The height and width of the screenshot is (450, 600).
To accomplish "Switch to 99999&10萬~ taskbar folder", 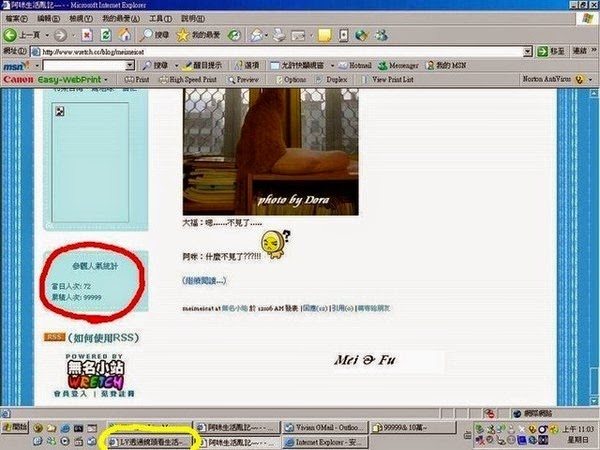I will (414, 427).
